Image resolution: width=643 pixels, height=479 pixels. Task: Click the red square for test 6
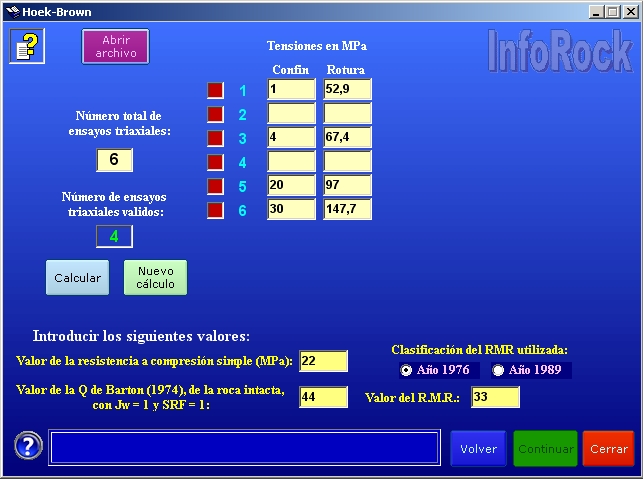215,210
